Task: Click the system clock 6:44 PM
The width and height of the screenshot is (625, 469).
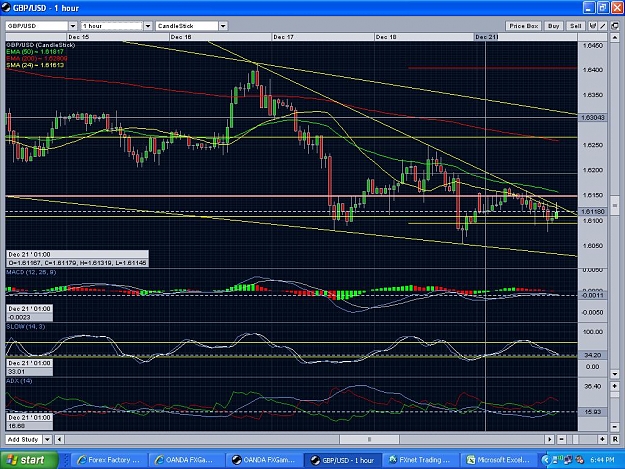Action: [602, 460]
